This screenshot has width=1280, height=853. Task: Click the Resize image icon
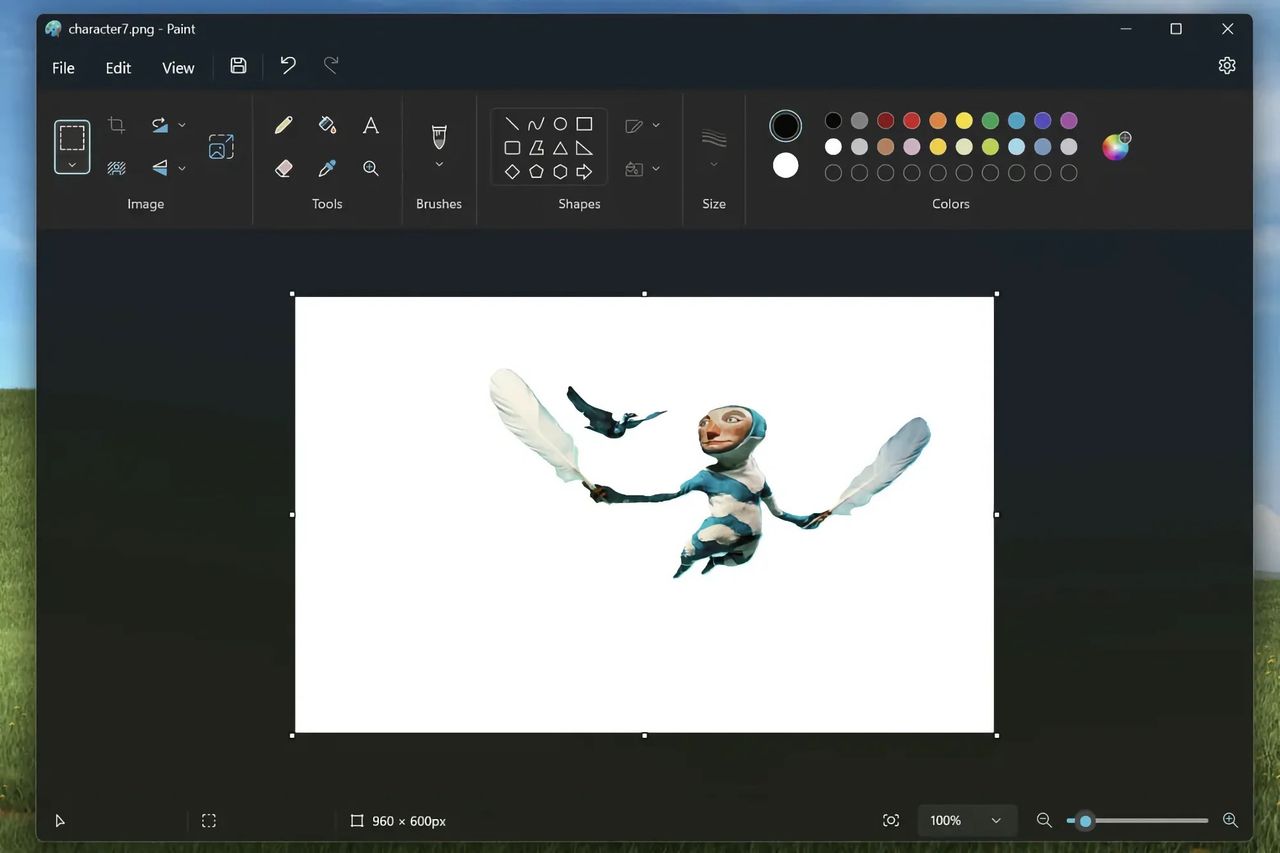click(x=220, y=145)
